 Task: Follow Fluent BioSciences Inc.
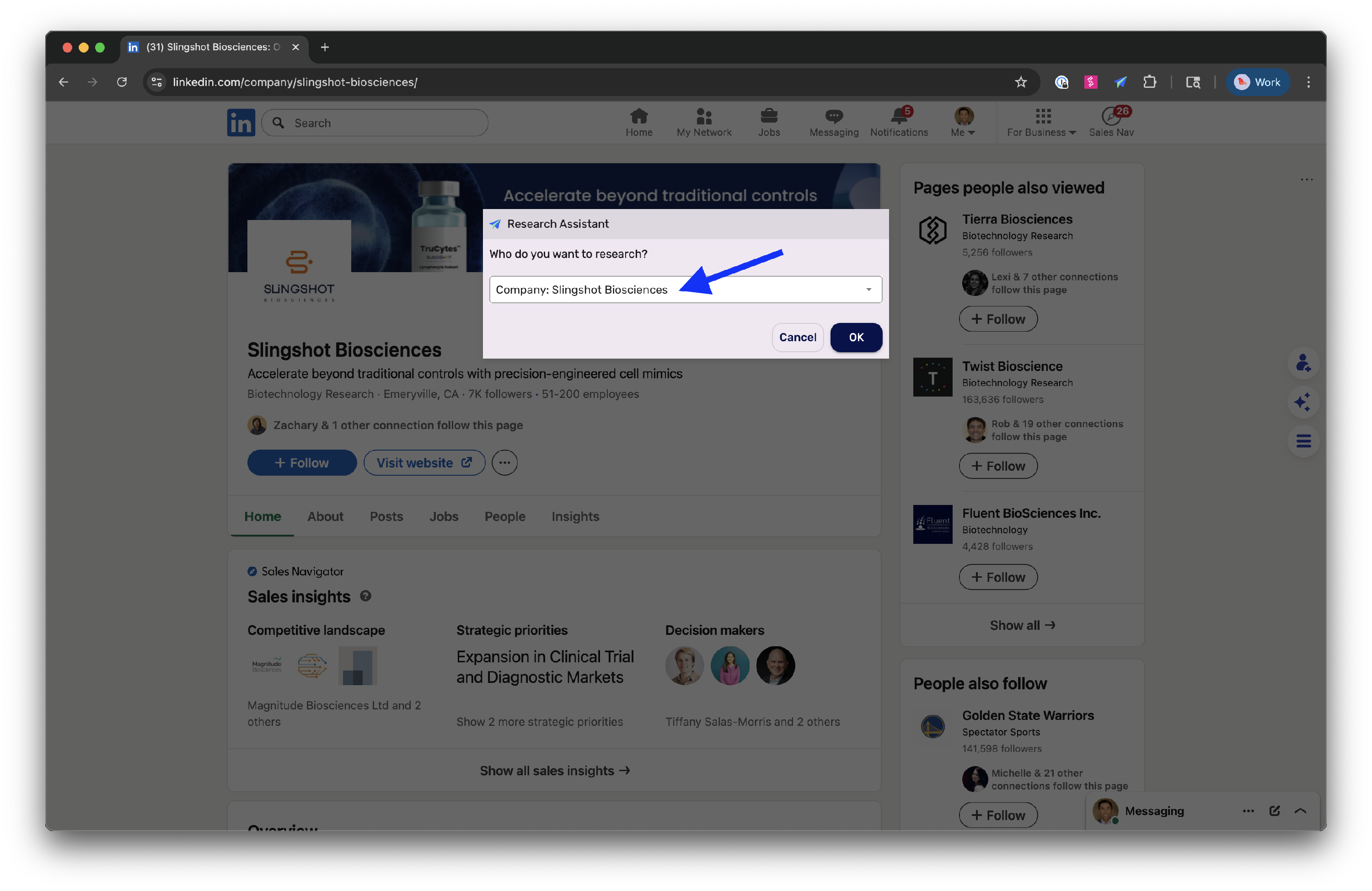pos(998,577)
